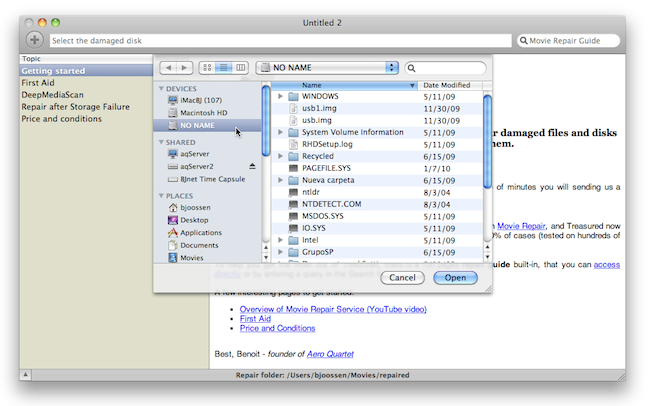This screenshot has width=650, height=406.
Task: Open Movies place icon
Action: coord(173,258)
